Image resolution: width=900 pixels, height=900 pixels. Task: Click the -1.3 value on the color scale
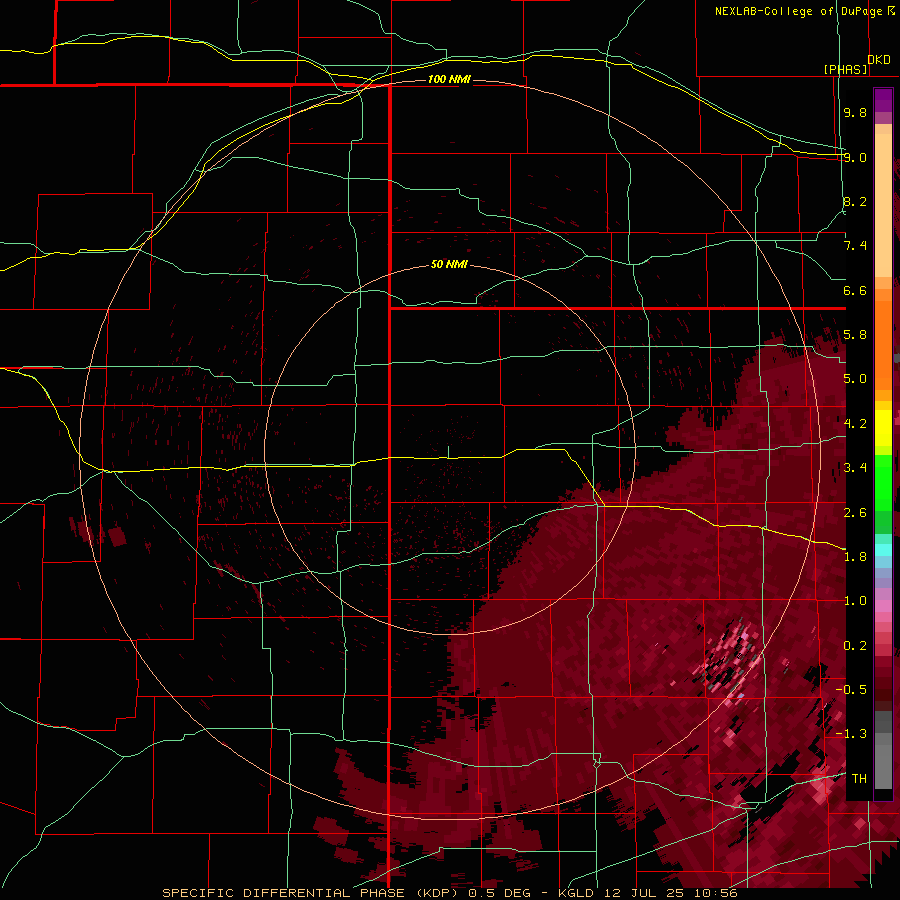[x=851, y=734]
